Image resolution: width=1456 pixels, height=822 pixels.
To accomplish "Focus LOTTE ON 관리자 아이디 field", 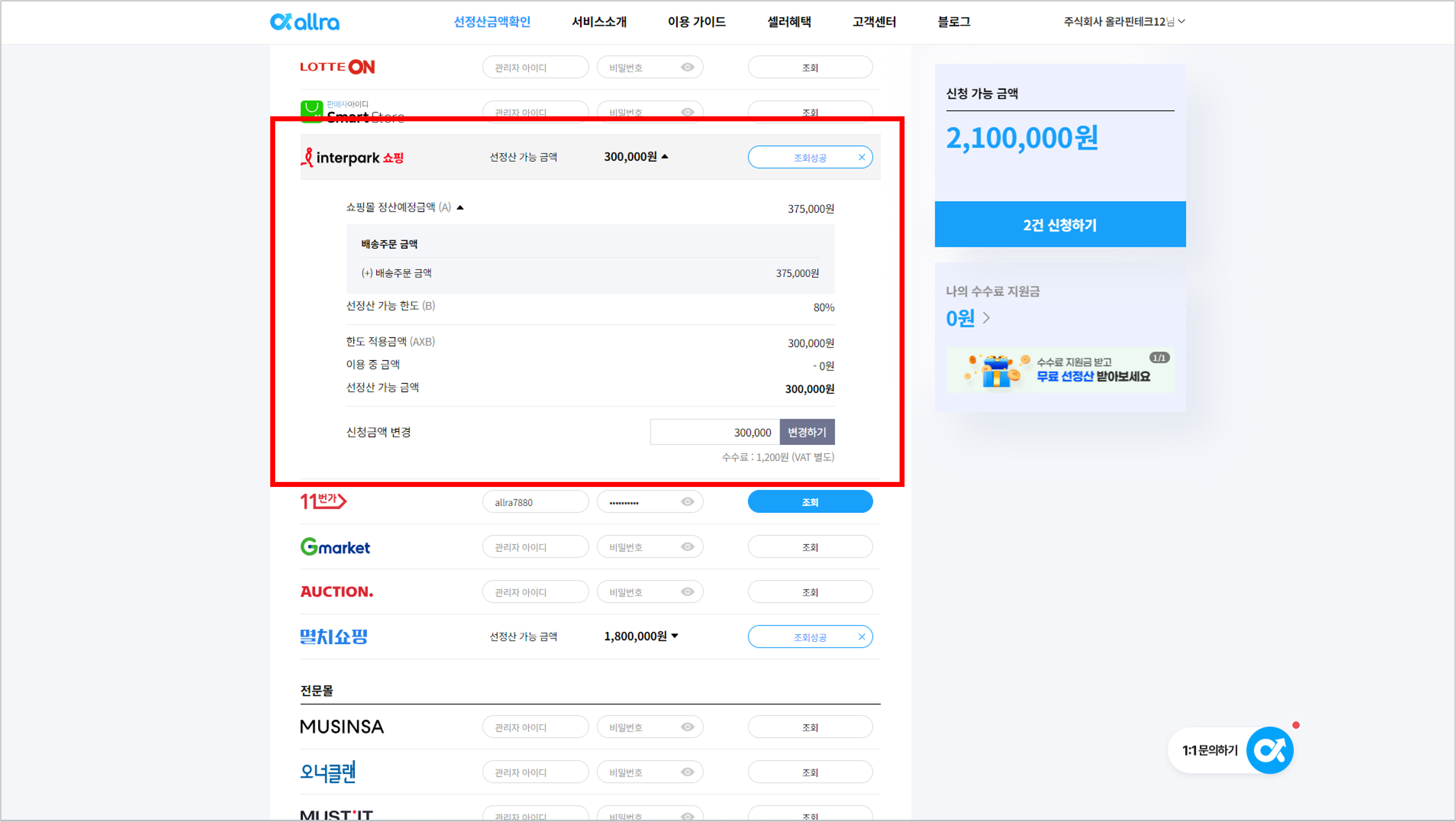I will [535, 67].
